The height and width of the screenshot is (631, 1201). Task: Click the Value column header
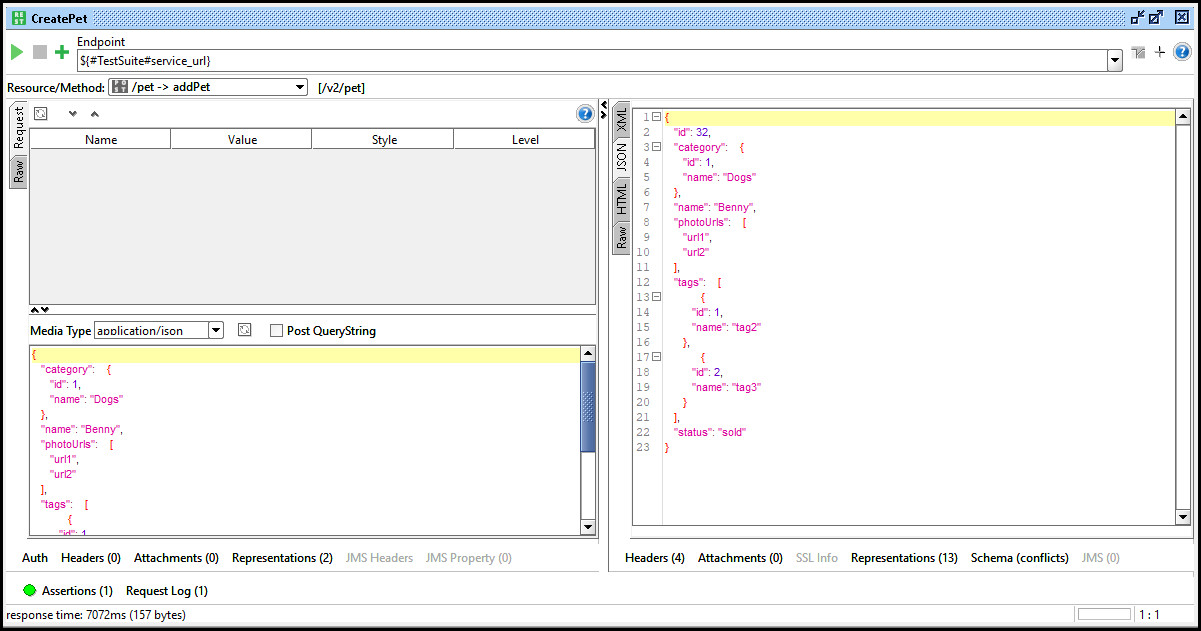click(x=242, y=140)
